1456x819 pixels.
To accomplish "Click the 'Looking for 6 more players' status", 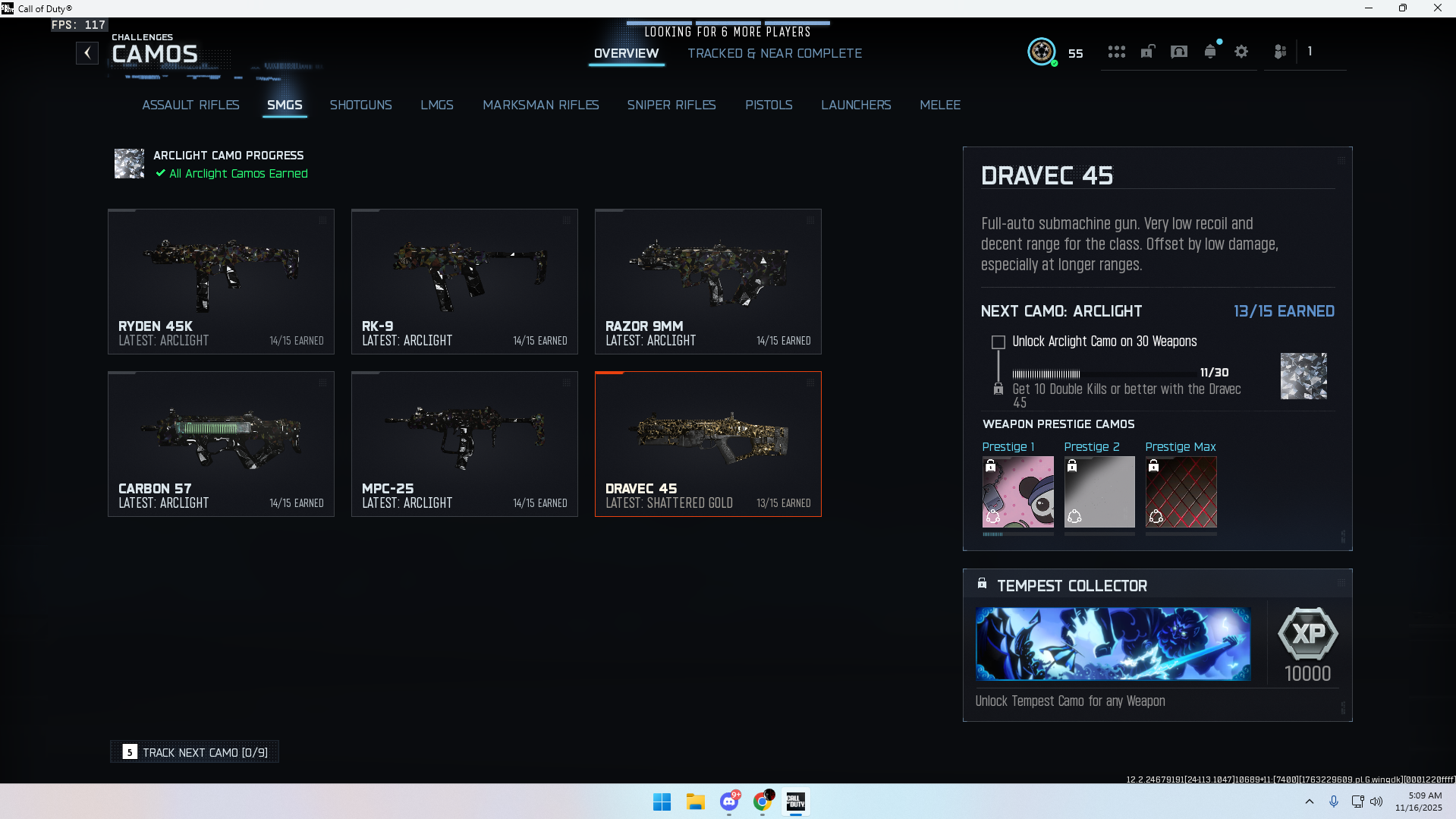I will [x=728, y=32].
